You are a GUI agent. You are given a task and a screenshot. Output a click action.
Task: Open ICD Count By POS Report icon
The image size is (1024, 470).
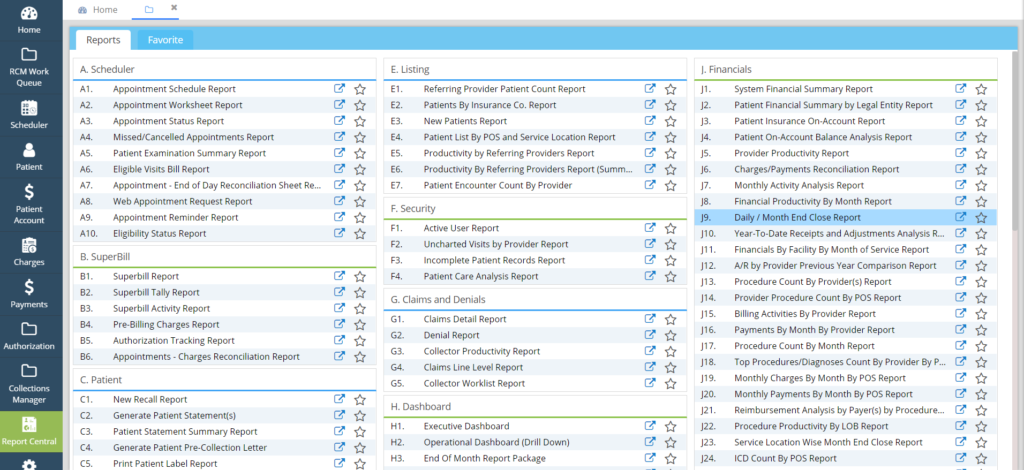click(x=961, y=458)
